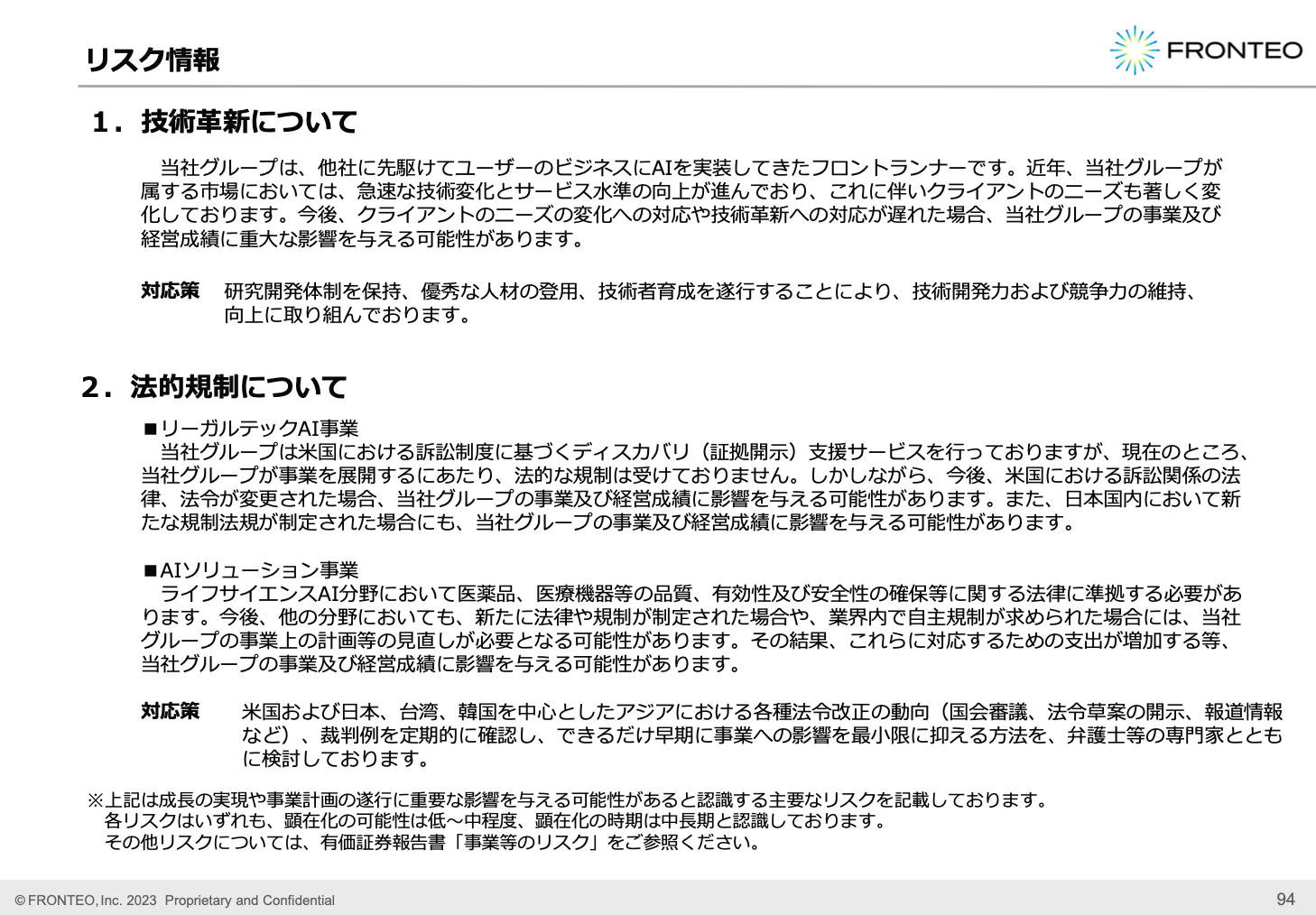Click subheading ■AIソリューション事業
This screenshot has height=915, width=1316.
[x=251, y=570]
